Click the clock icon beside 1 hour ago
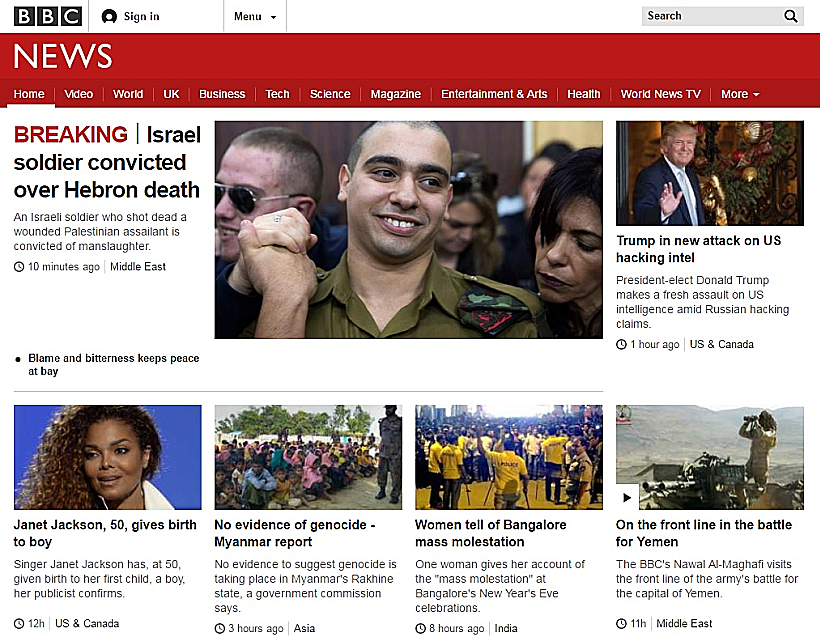Viewport: 820px width, 637px height. pos(621,344)
